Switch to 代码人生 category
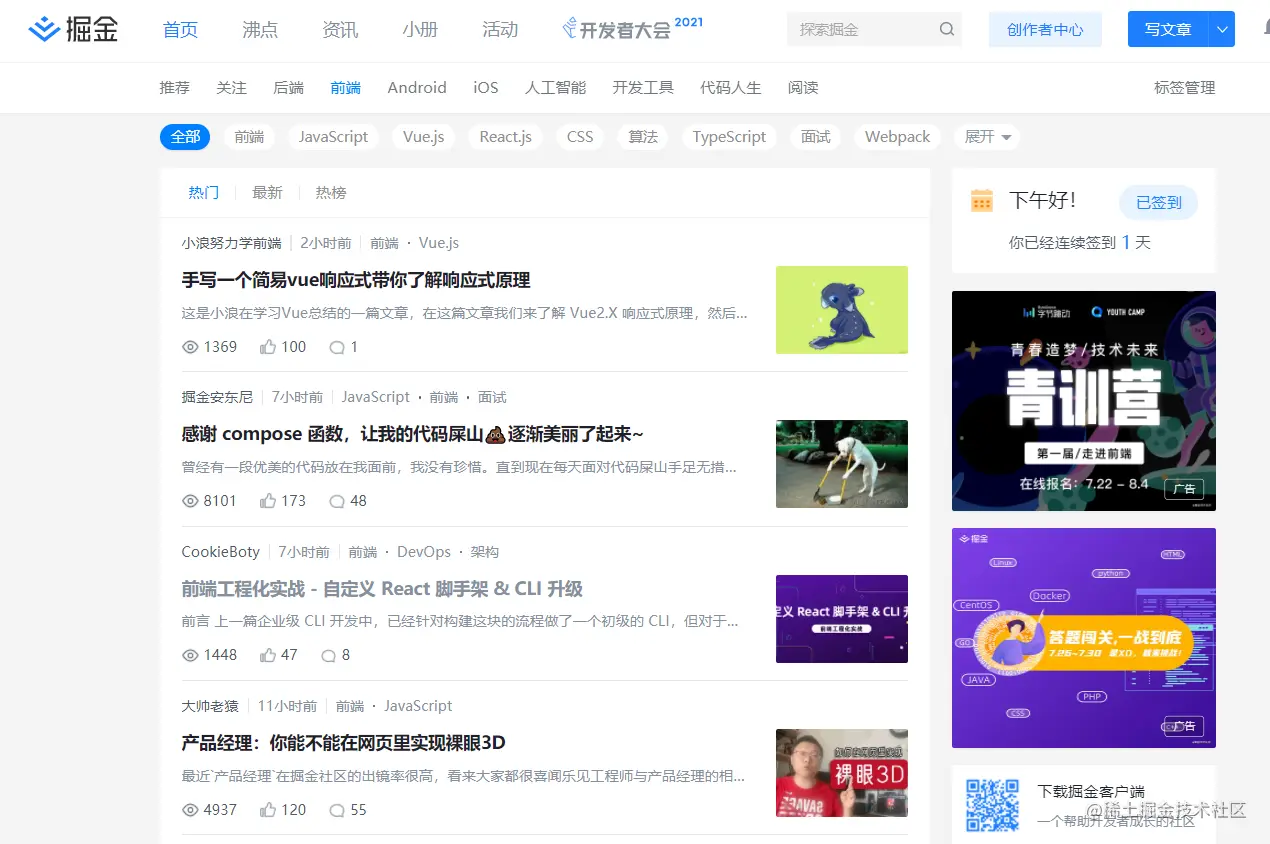This screenshot has height=844, width=1270. coord(730,88)
